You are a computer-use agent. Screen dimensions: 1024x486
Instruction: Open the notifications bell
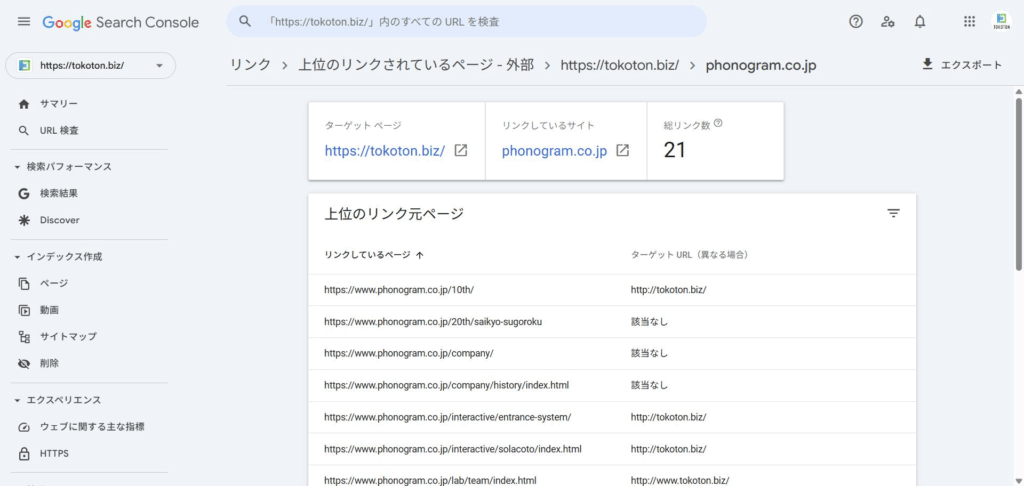click(919, 22)
